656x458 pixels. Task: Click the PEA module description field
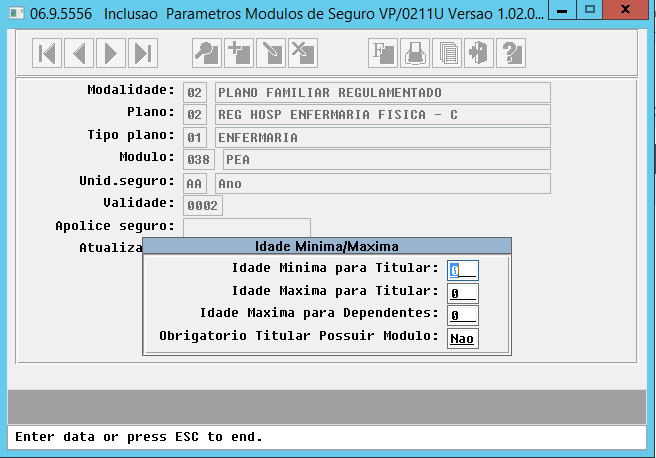click(x=387, y=160)
